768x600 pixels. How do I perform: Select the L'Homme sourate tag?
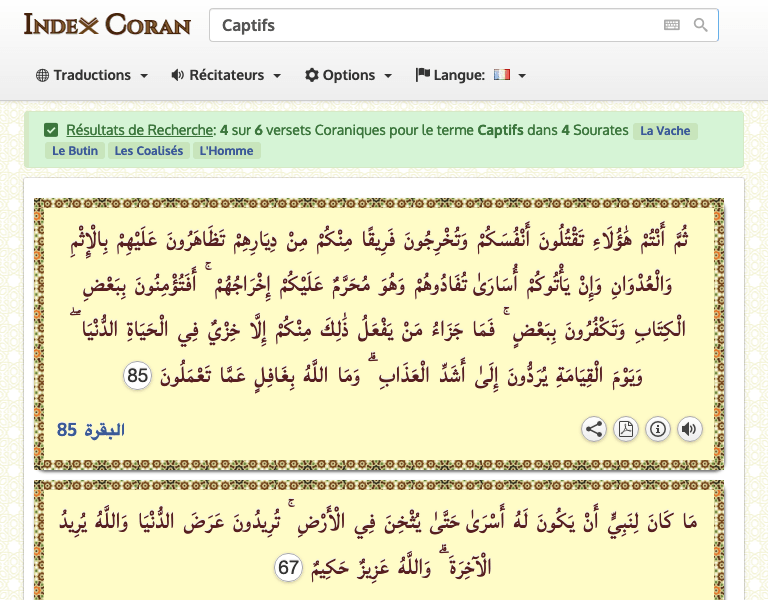[x=226, y=151]
